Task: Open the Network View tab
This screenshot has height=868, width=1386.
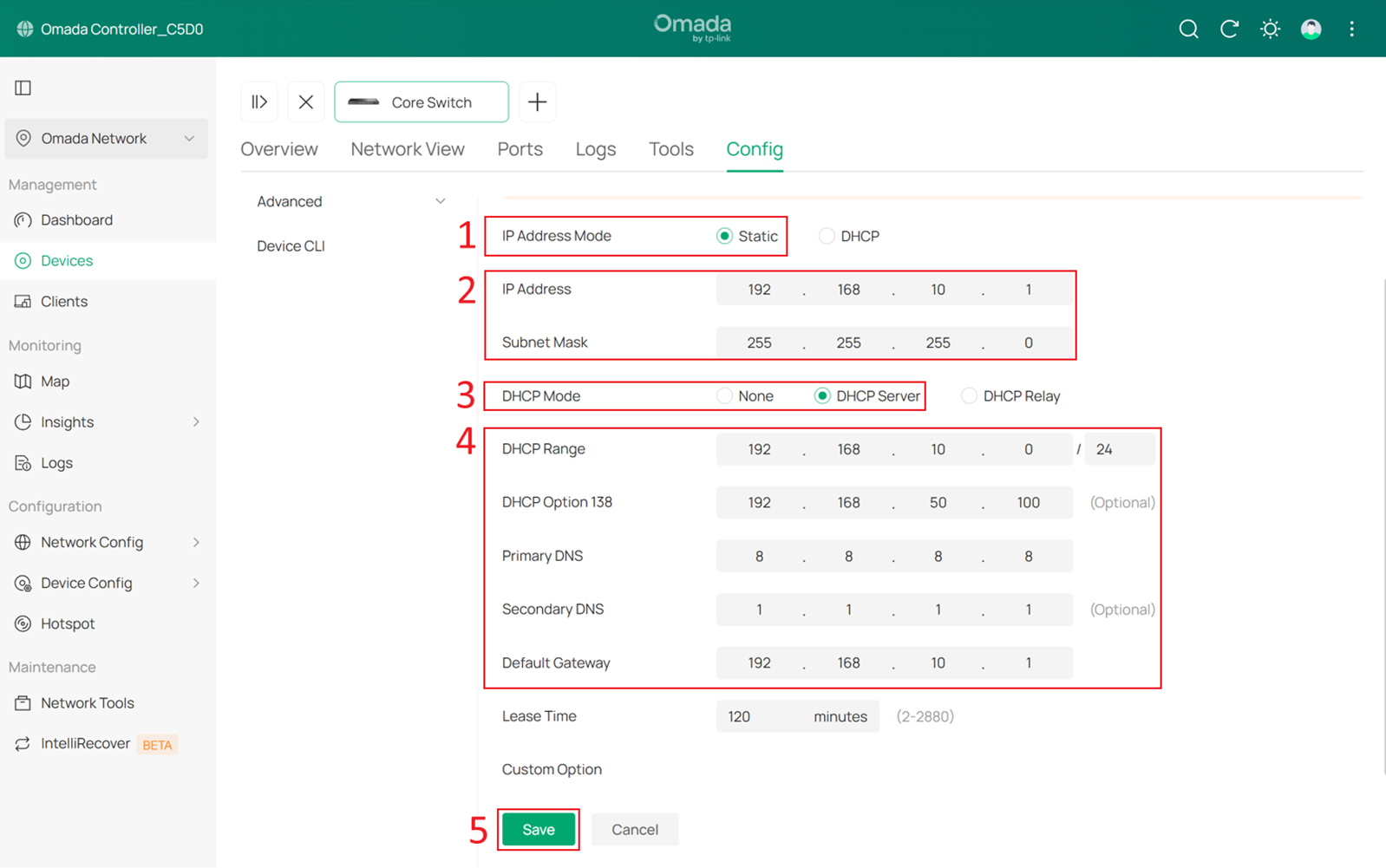Action: tap(408, 149)
